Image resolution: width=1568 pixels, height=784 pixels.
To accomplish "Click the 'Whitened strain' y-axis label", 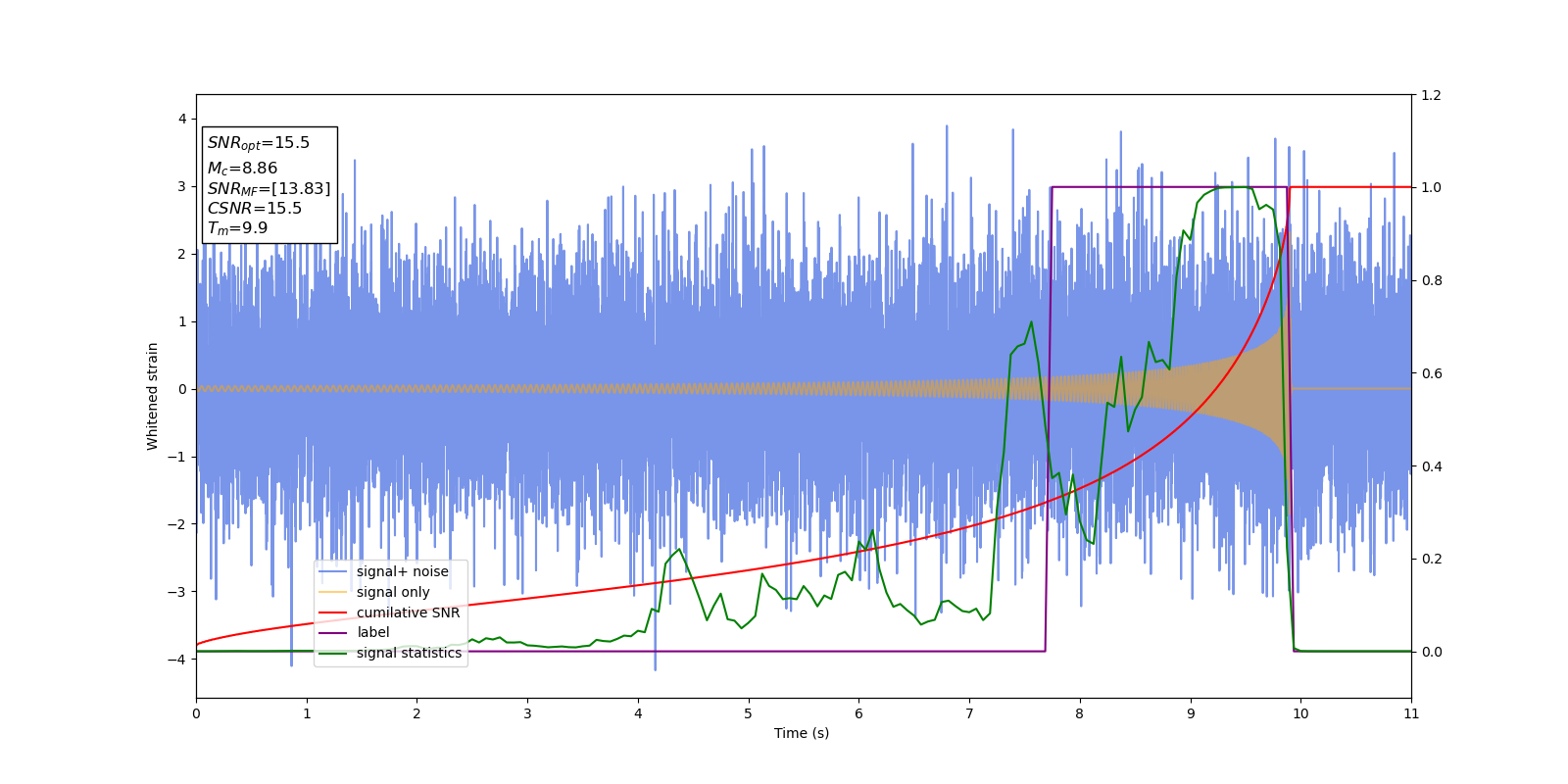I will [153, 396].
